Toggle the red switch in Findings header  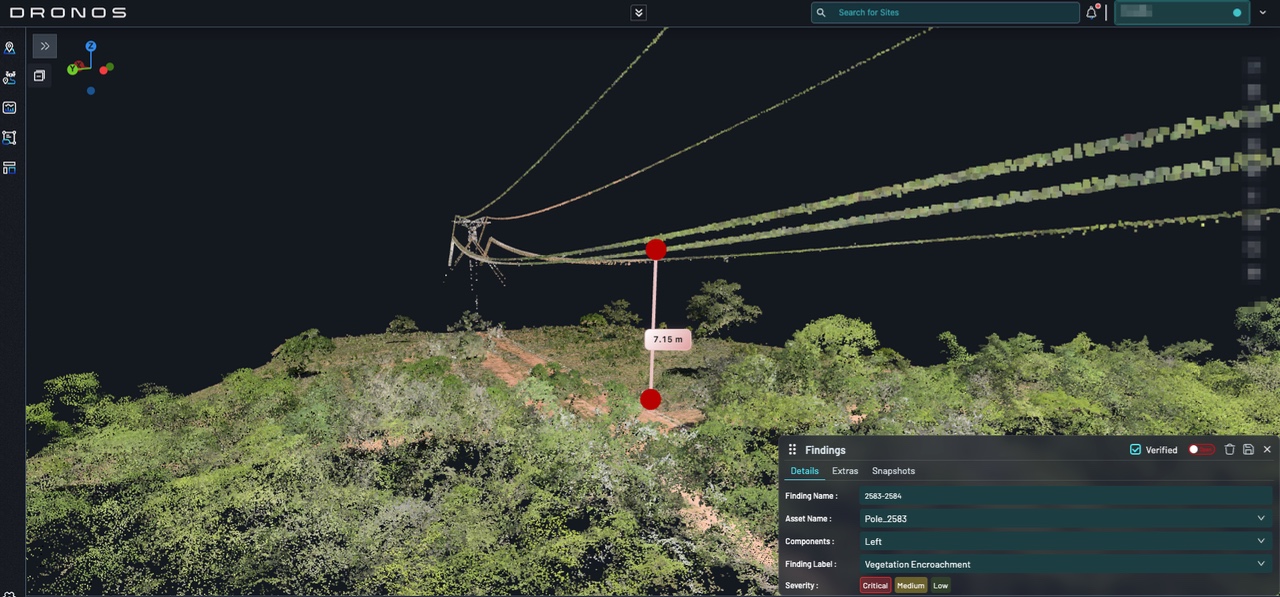point(1201,450)
